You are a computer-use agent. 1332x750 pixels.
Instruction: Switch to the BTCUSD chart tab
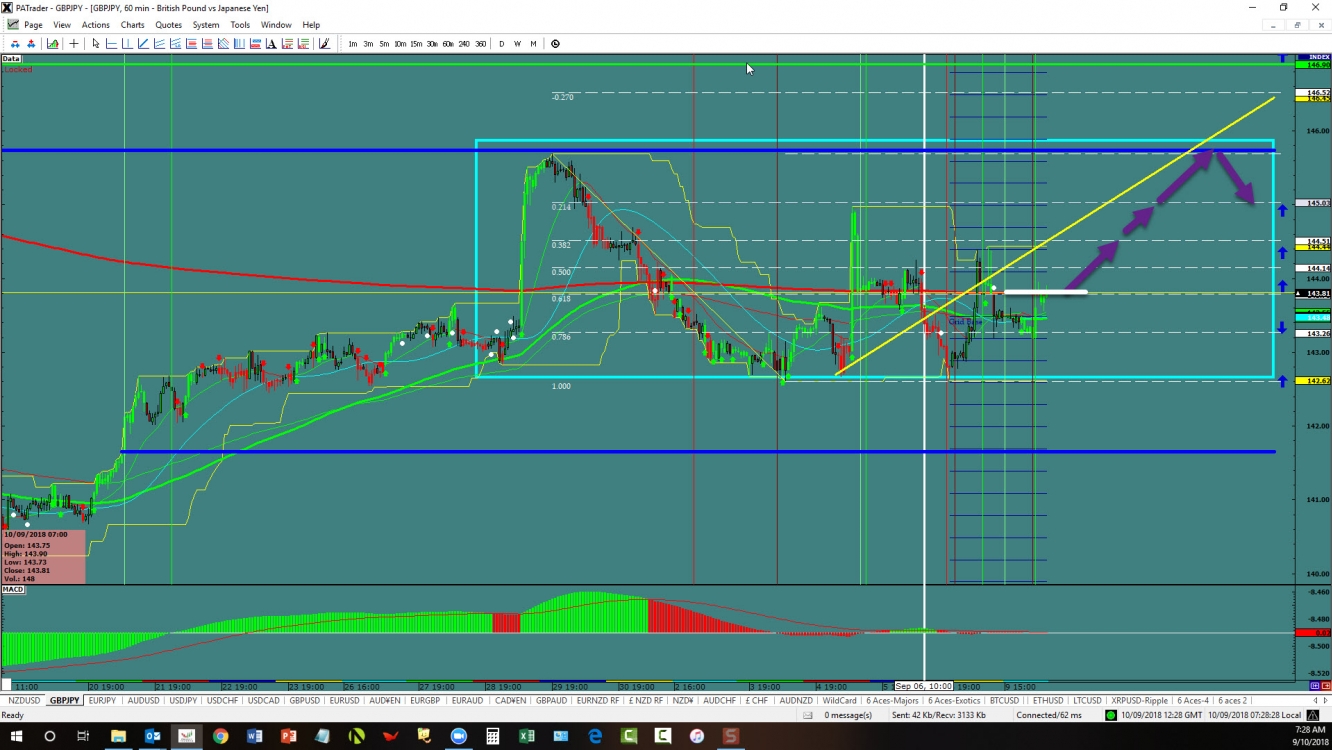point(1003,700)
